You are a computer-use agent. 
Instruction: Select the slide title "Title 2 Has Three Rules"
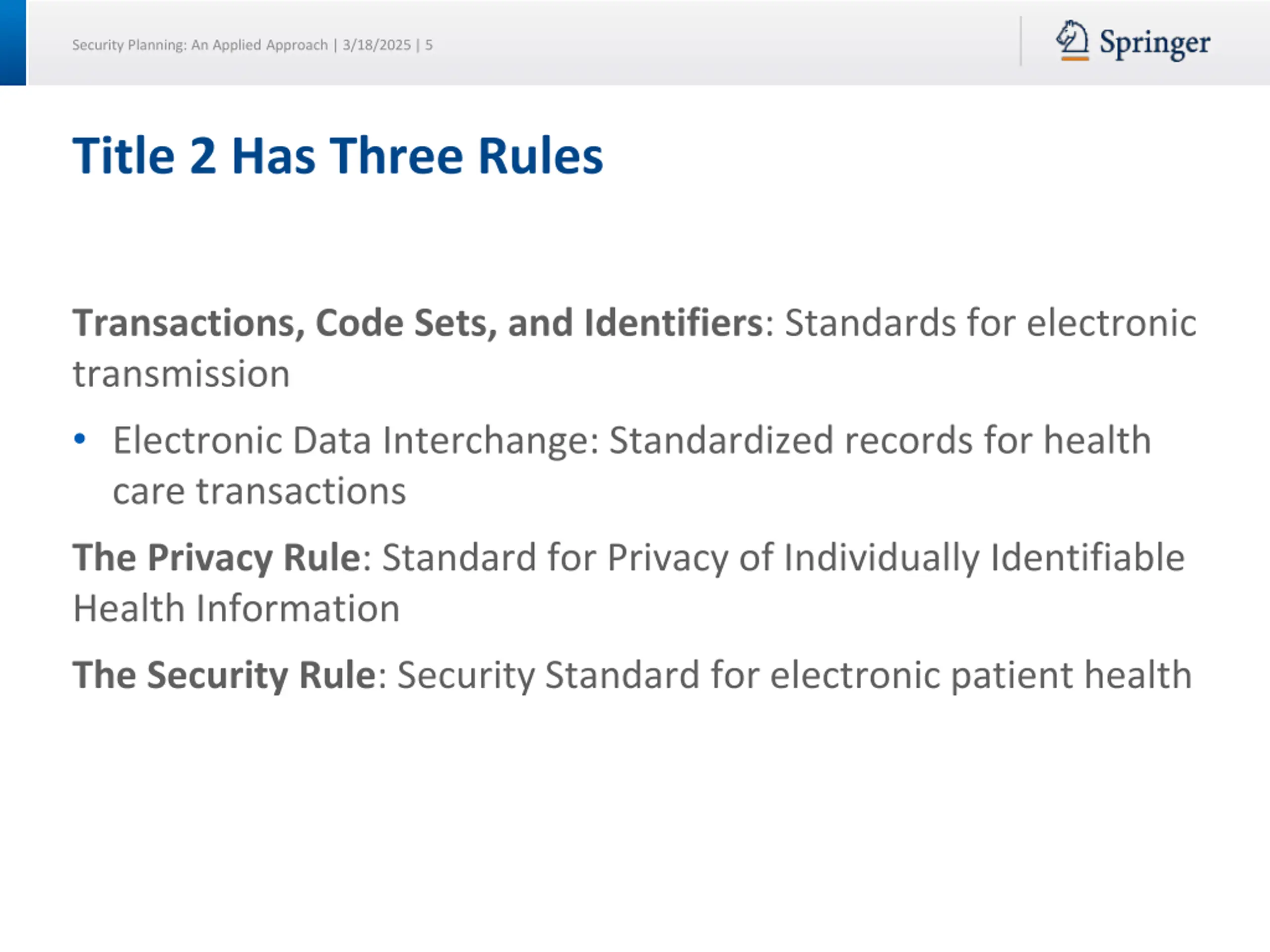click(x=338, y=156)
